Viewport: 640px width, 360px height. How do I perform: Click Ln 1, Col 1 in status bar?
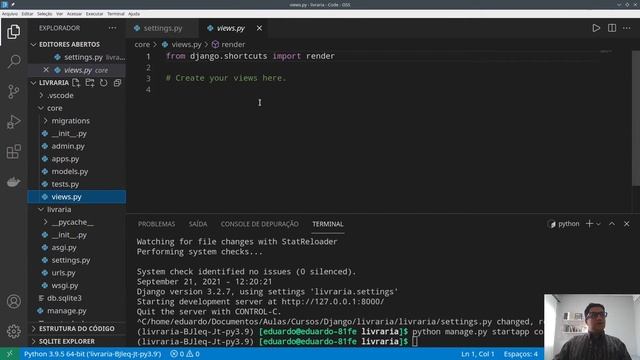(478, 354)
